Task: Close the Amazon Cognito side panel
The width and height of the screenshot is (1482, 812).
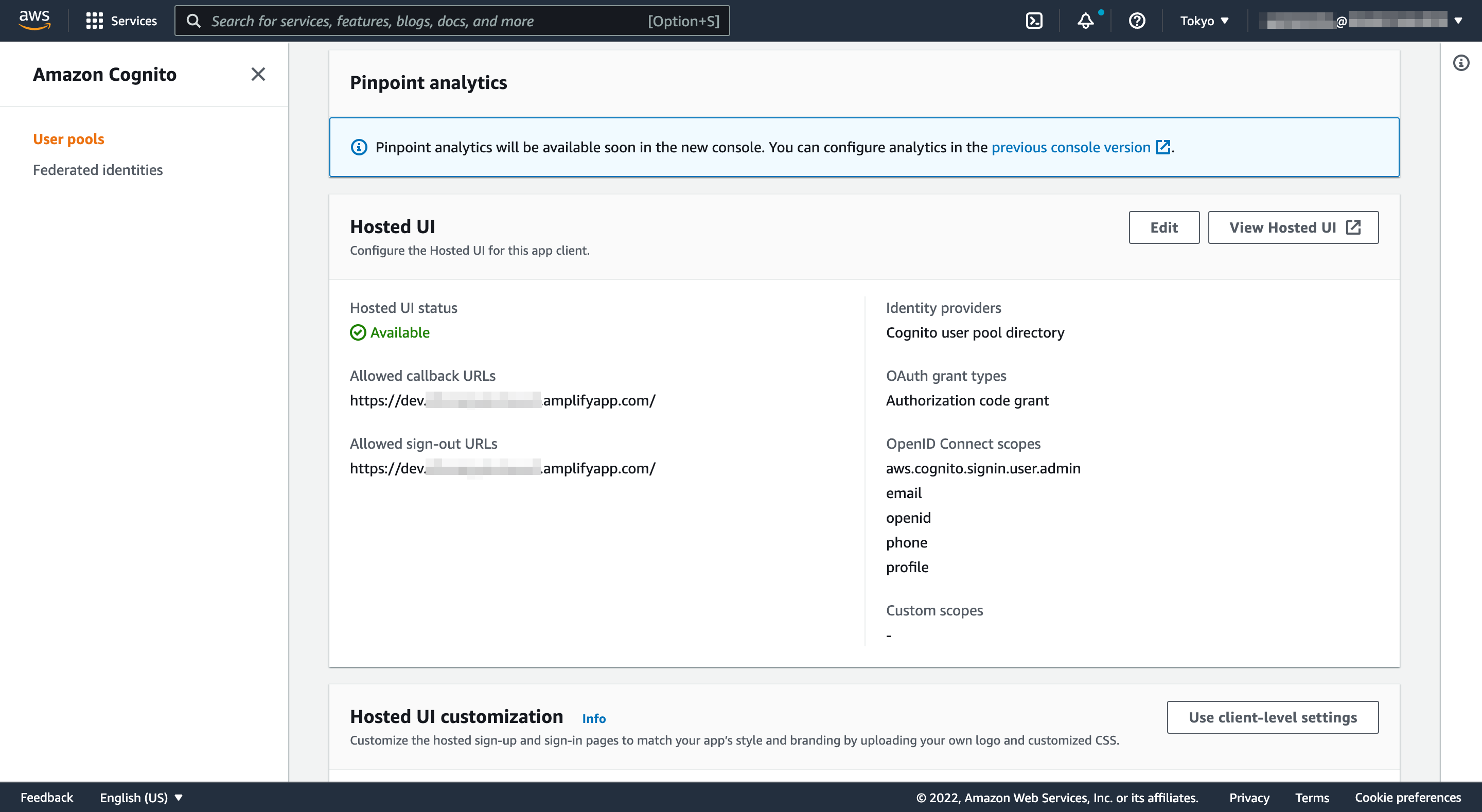Action: 258,74
